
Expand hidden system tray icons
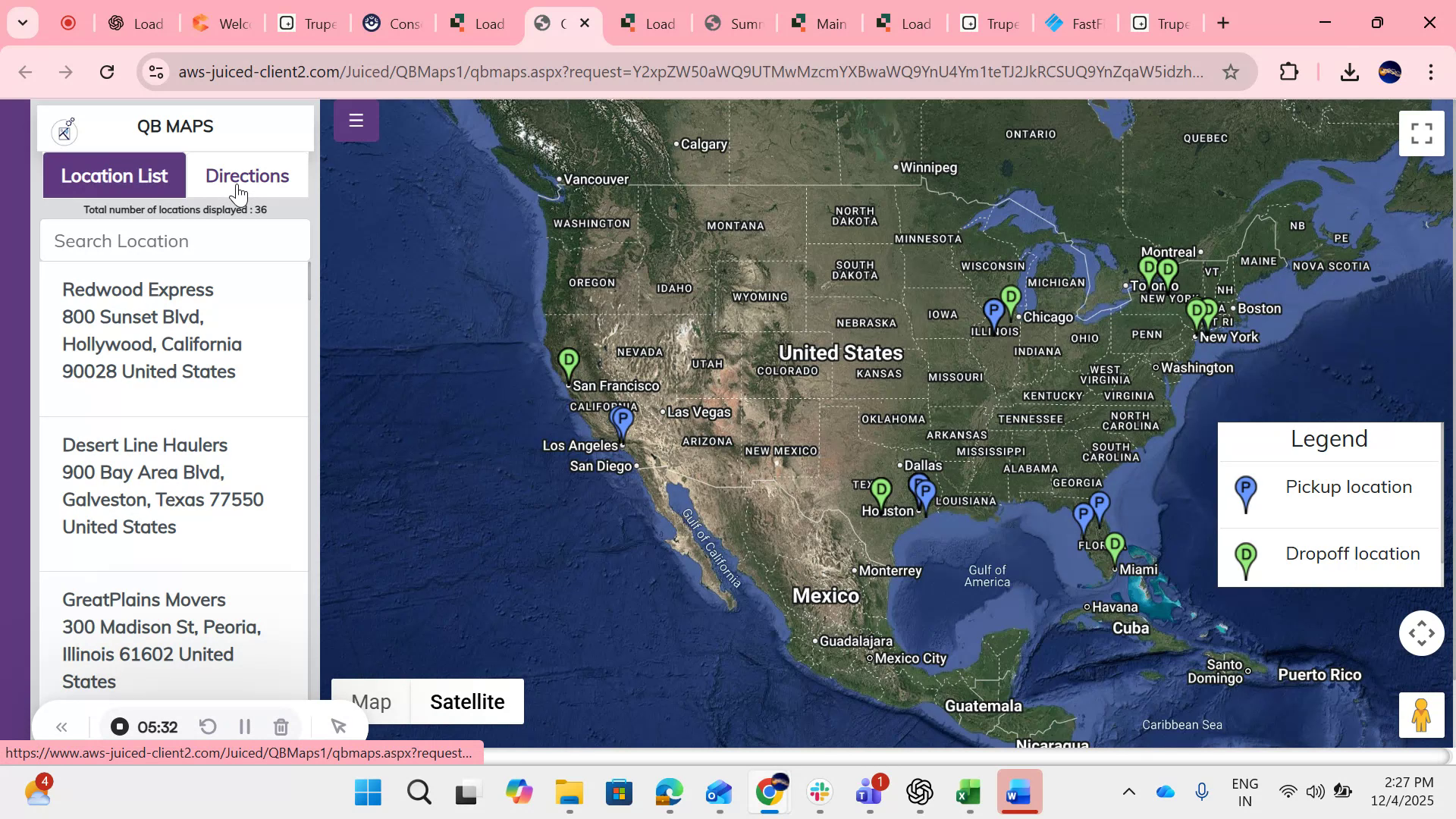(x=1128, y=792)
